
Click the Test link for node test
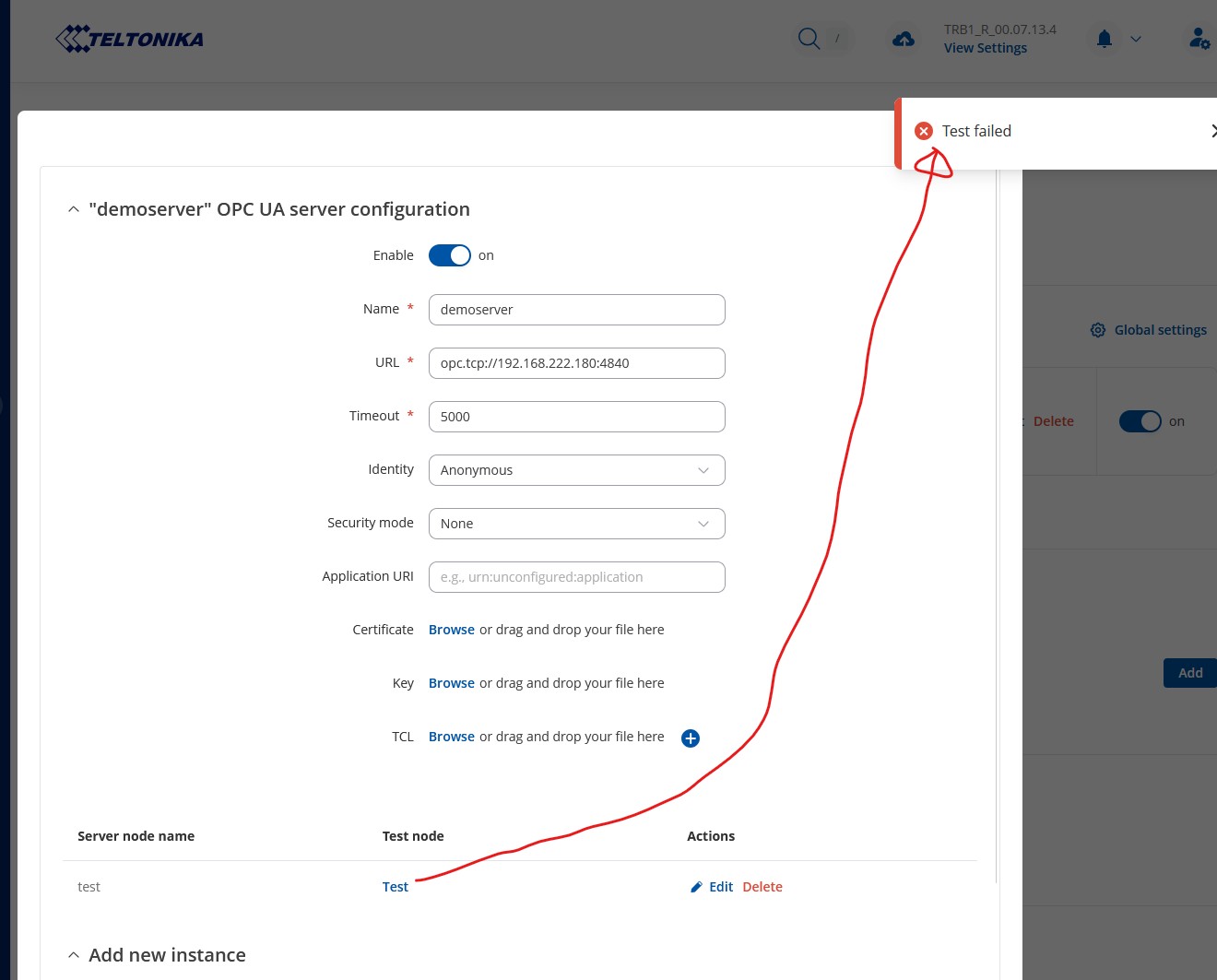click(396, 887)
